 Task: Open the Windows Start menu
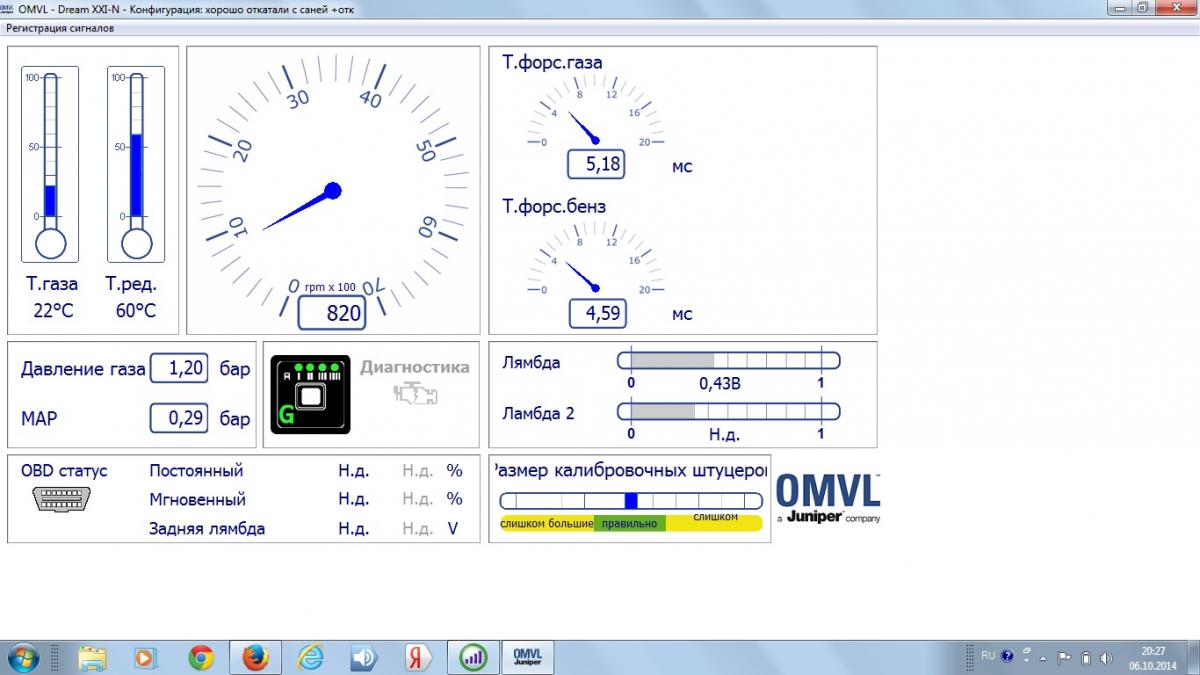click(22, 657)
